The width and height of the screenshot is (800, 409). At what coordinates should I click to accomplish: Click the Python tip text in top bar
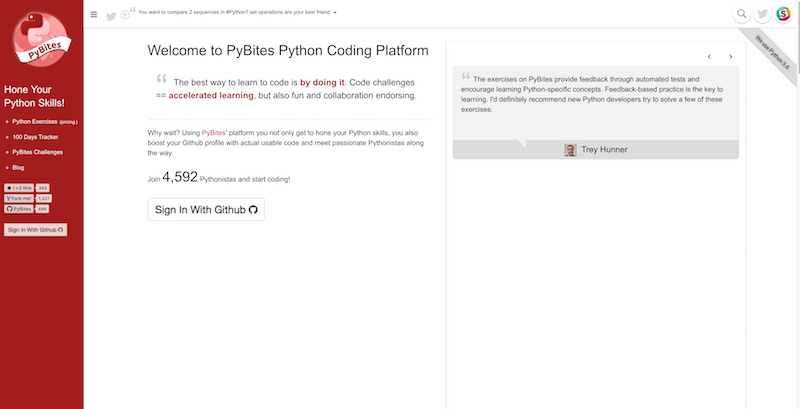coord(234,12)
